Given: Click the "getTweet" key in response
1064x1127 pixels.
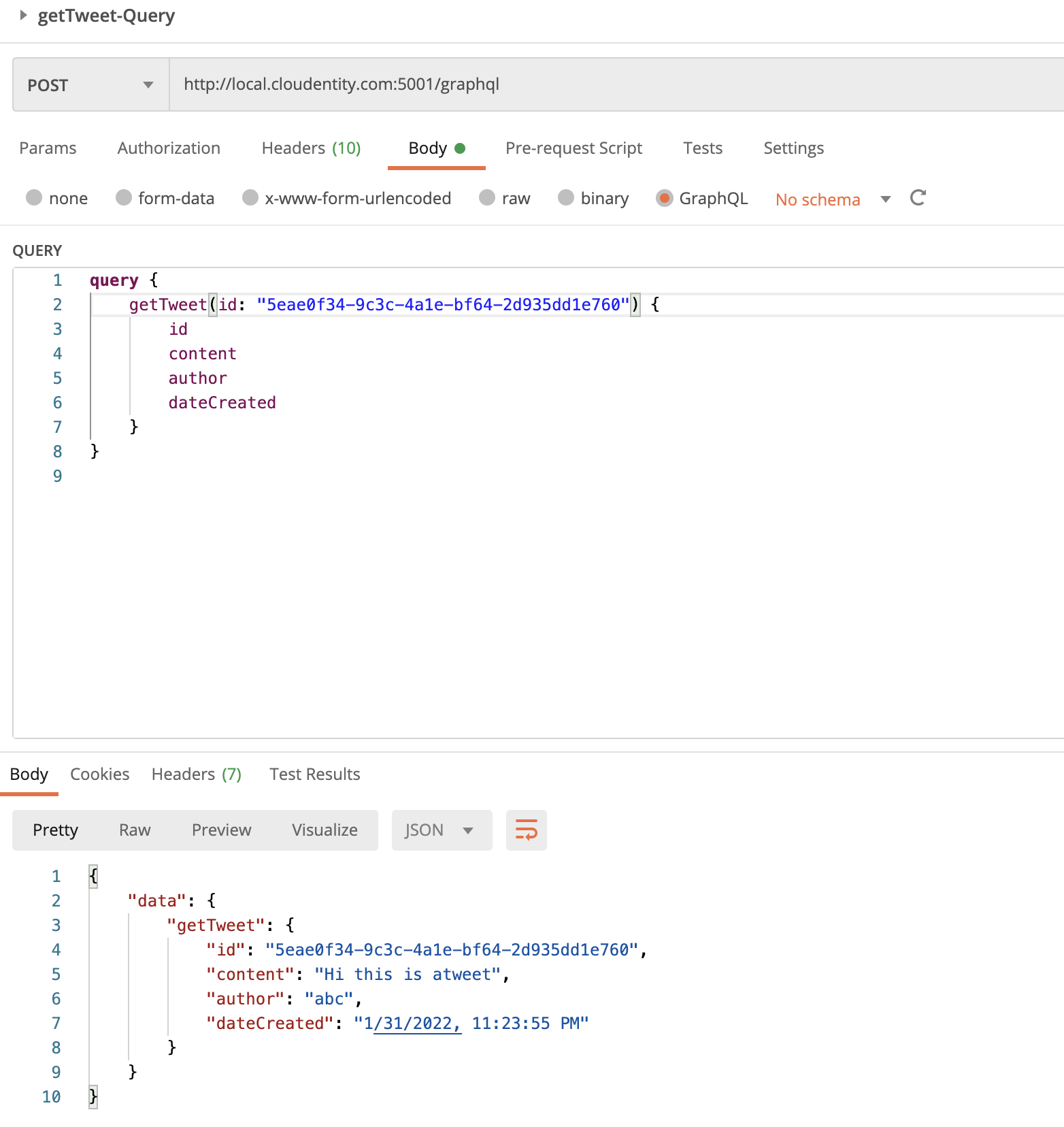Looking at the screenshot, I should 216,925.
